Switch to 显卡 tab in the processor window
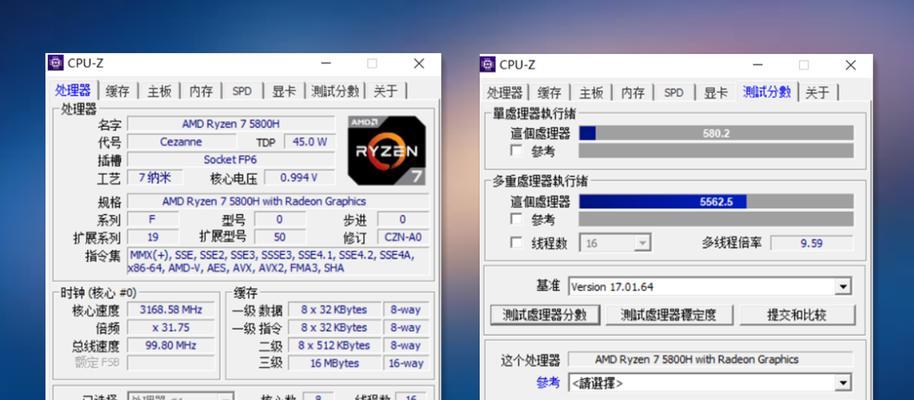914x400 pixels. tap(284, 92)
